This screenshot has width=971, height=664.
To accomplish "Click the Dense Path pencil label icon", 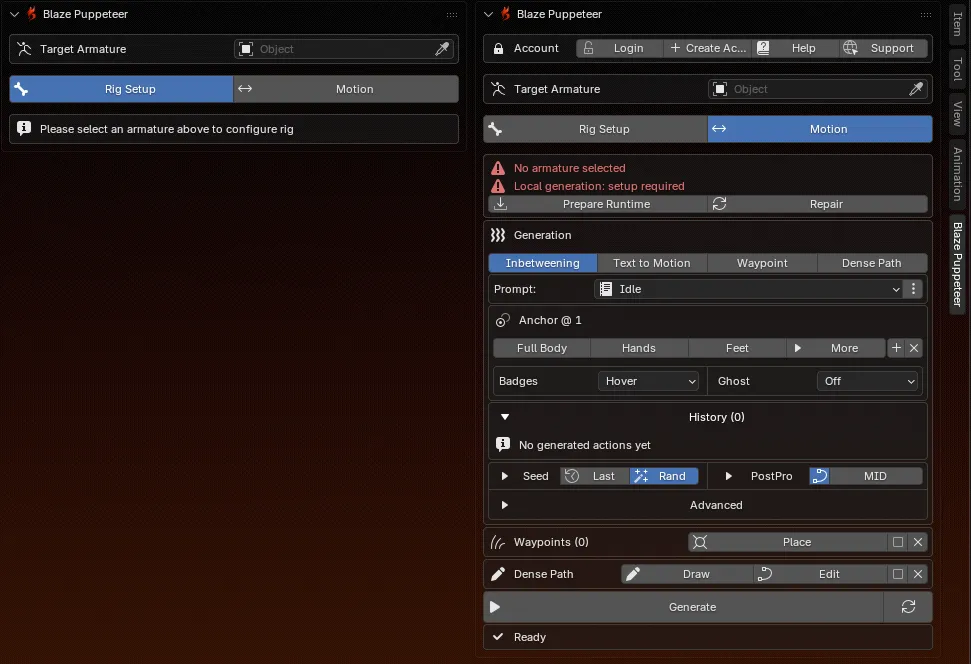I will (x=498, y=574).
